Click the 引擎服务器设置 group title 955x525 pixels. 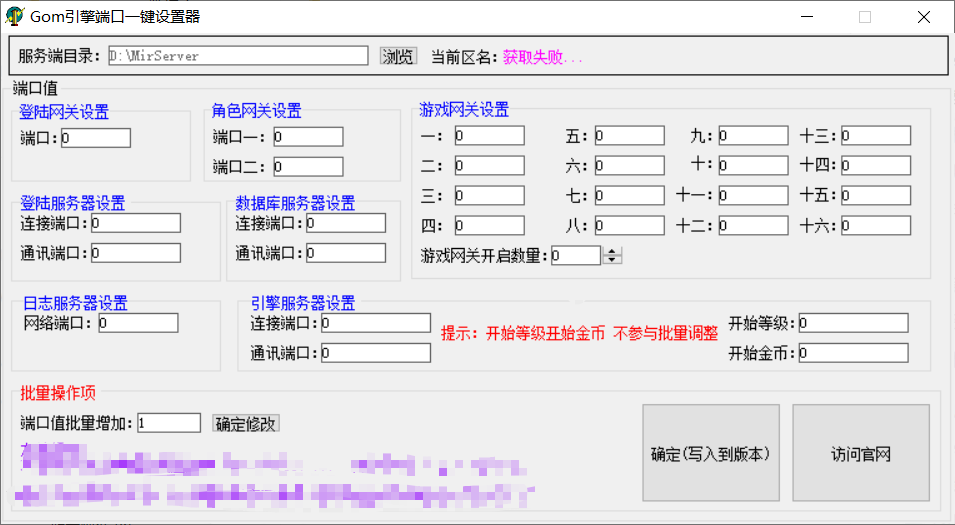pos(303,303)
